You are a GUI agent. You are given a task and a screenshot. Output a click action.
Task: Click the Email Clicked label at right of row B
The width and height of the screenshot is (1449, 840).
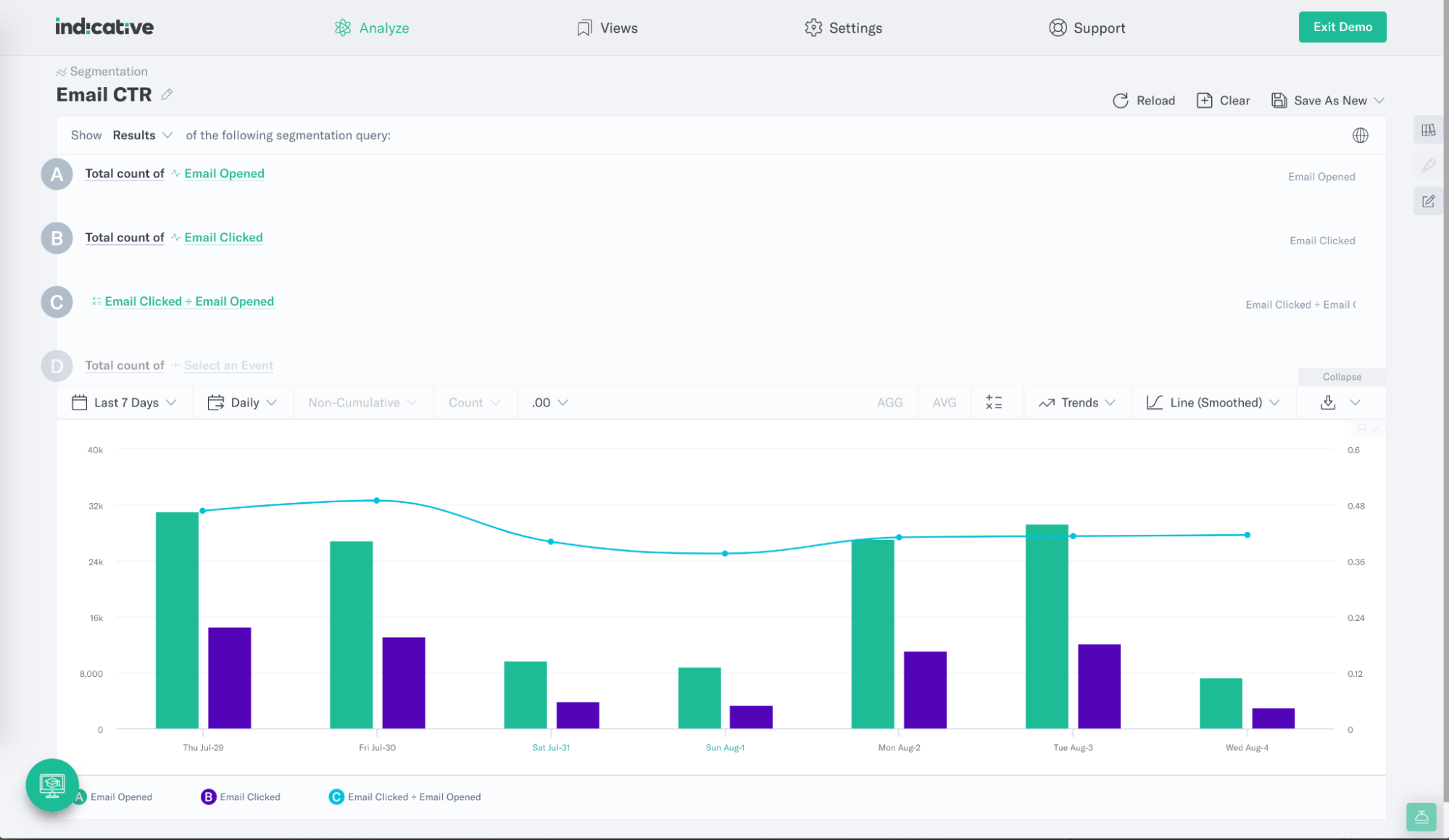click(x=1321, y=241)
